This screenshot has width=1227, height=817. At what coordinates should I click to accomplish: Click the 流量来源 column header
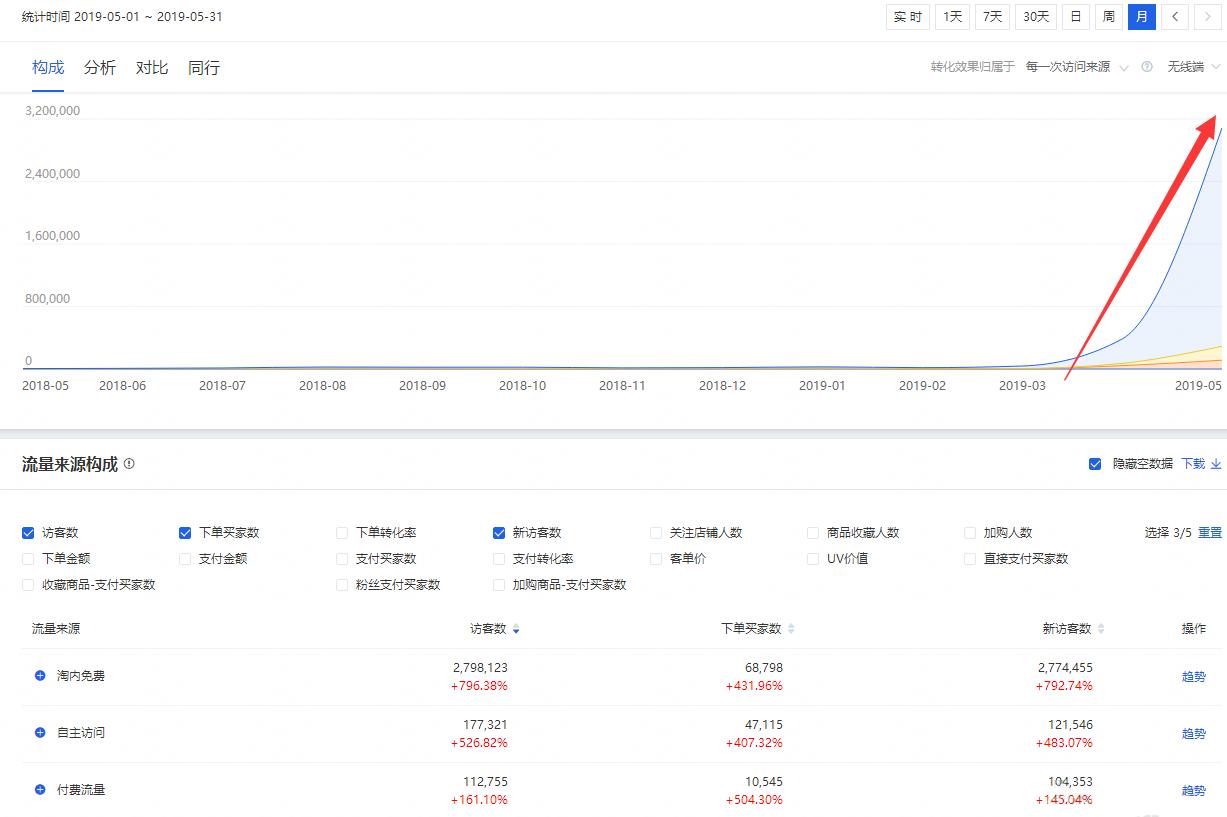point(56,629)
